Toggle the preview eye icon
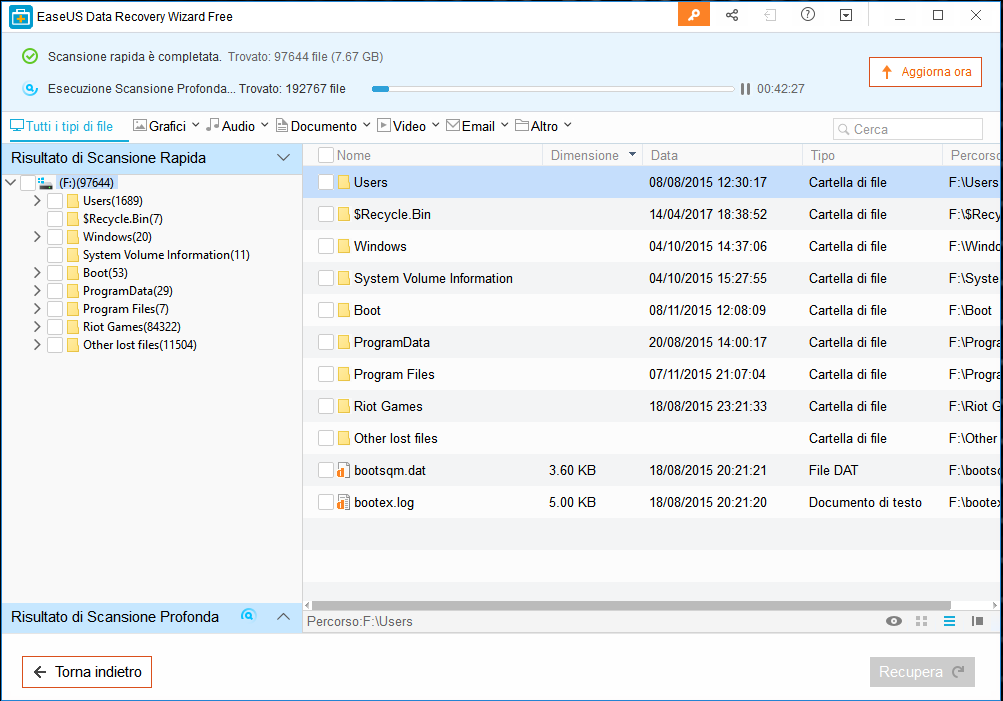The width and height of the screenshot is (1003, 701). pyautogui.click(x=894, y=621)
